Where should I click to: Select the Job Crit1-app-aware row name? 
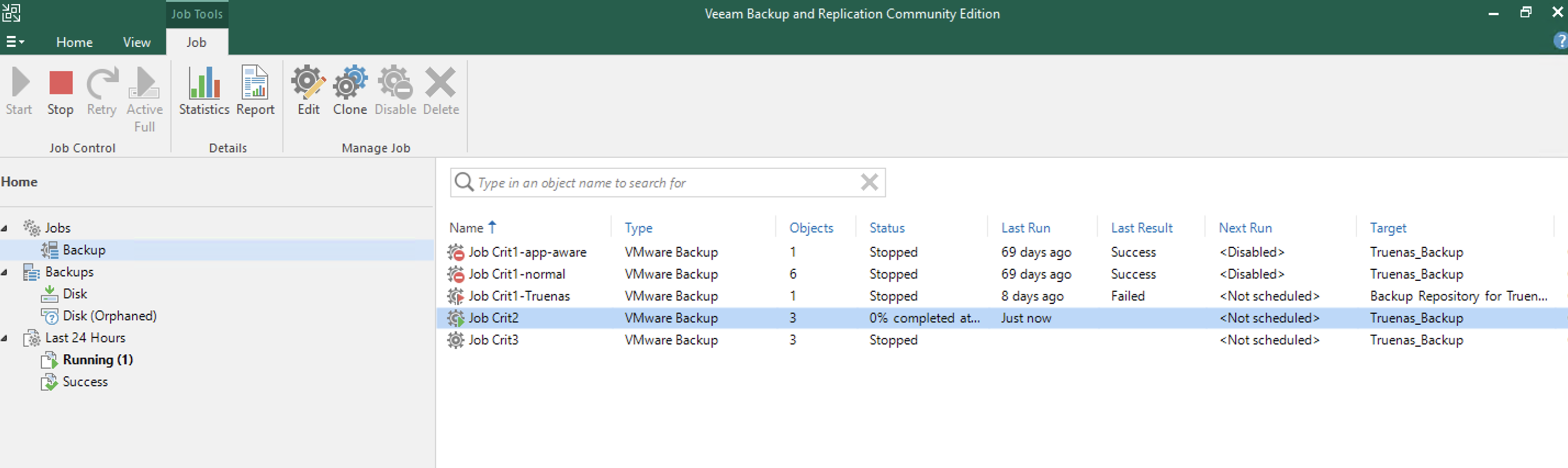tap(527, 252)
